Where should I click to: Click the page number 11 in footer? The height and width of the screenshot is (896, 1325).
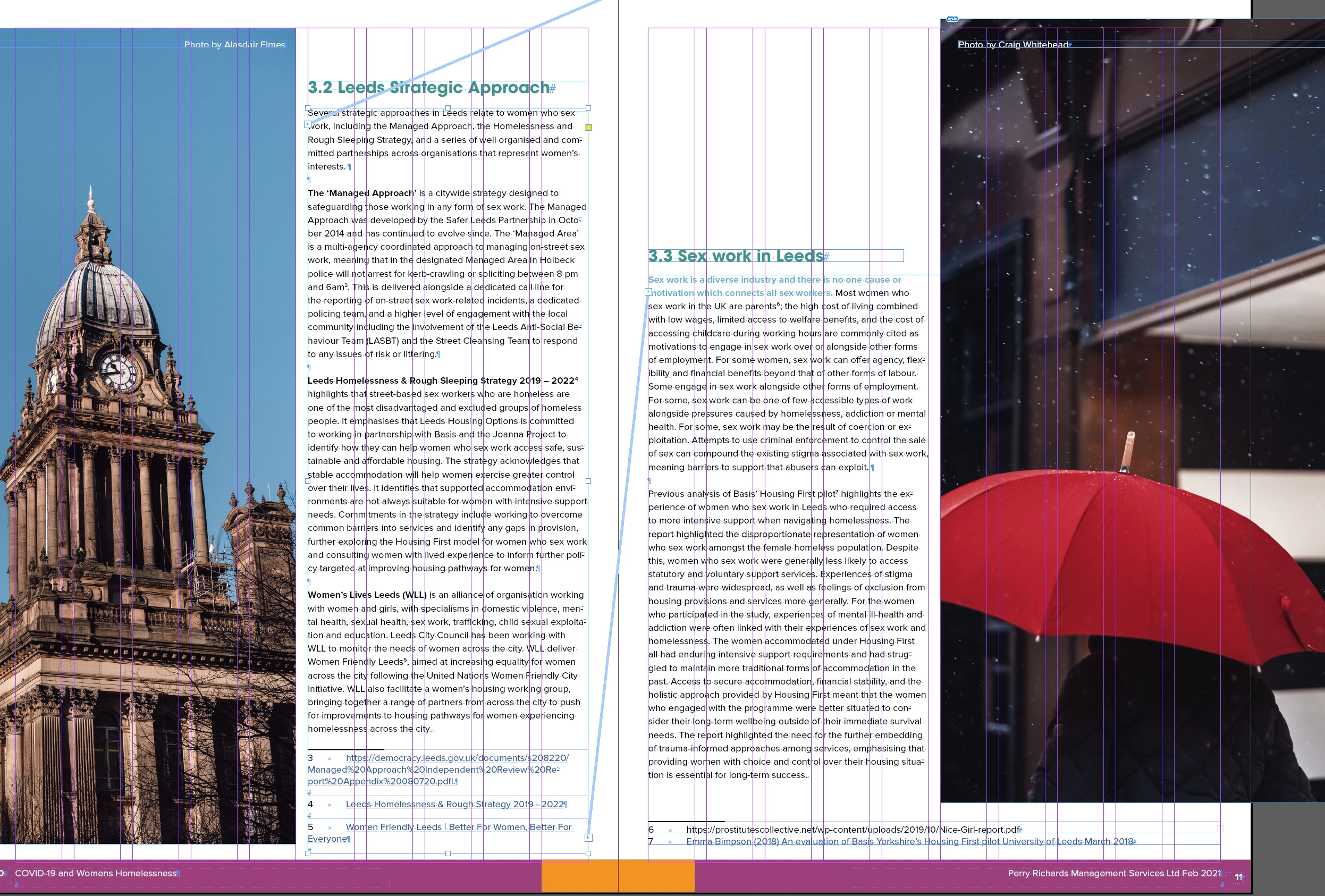click(1238, 877)
